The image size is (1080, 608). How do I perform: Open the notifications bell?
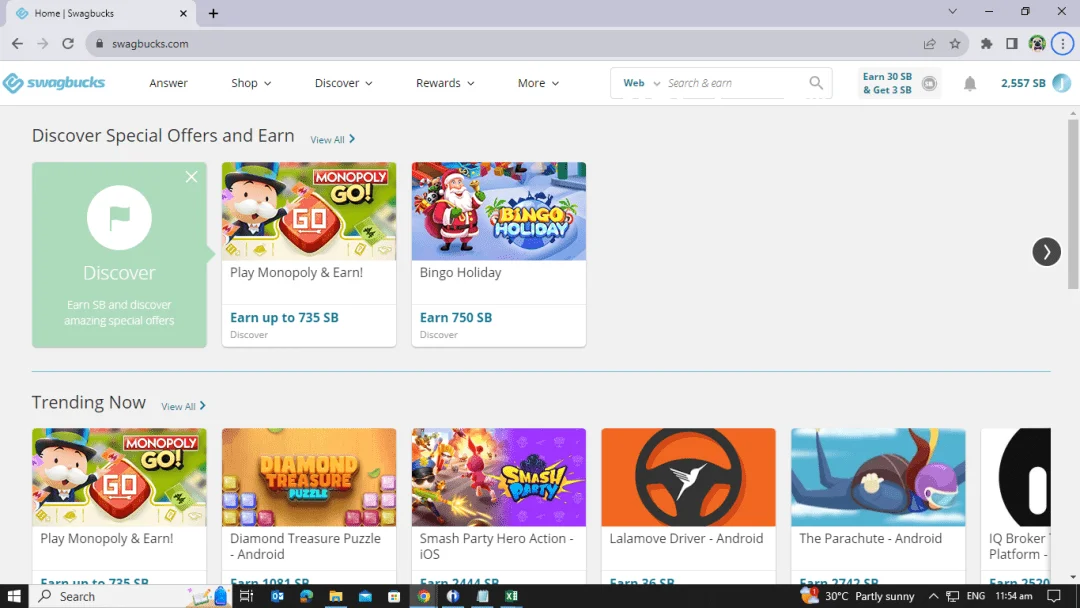point(970,83)
